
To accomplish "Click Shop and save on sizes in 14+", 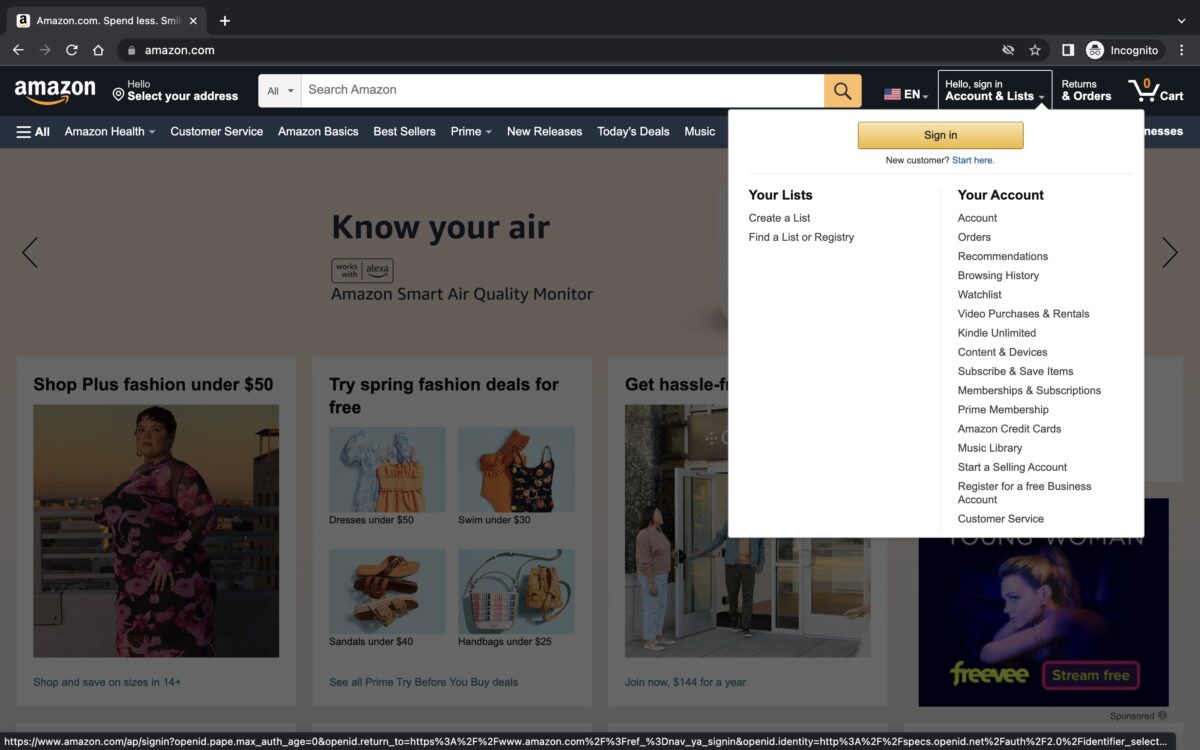I will (107, 682).
